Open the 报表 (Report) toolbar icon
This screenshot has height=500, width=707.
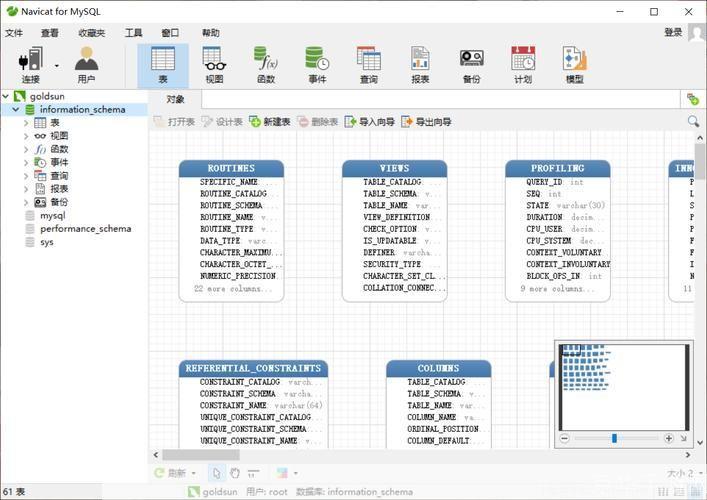(x=420, y=65)
